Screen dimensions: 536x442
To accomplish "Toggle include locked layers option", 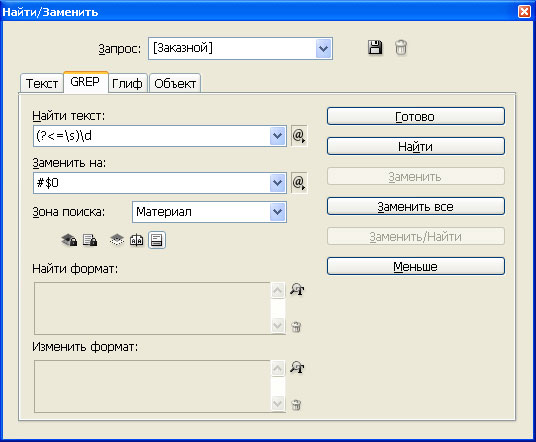I will pos(69,240).
